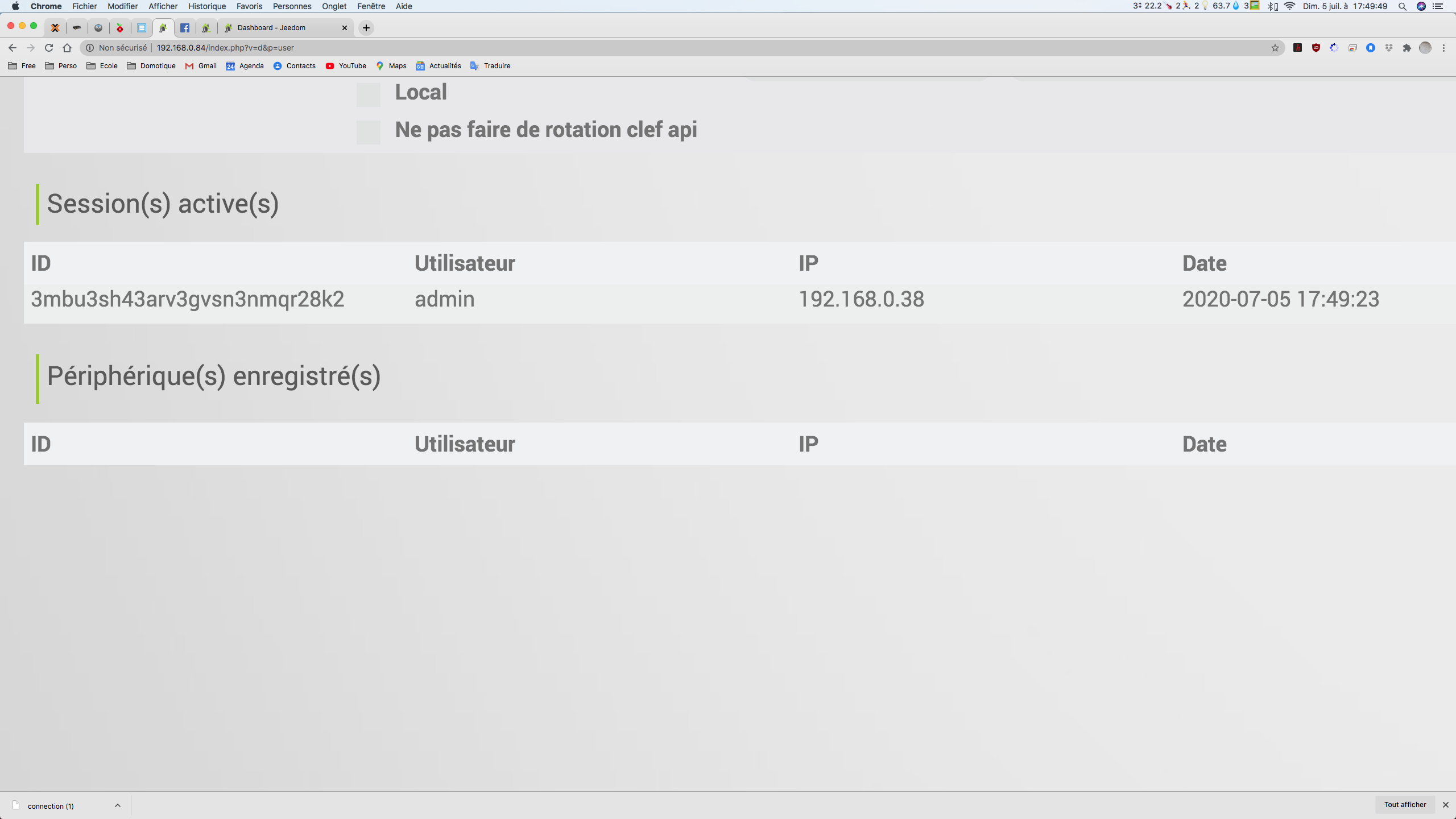Go back with the browser arrow

coord(13,48)
